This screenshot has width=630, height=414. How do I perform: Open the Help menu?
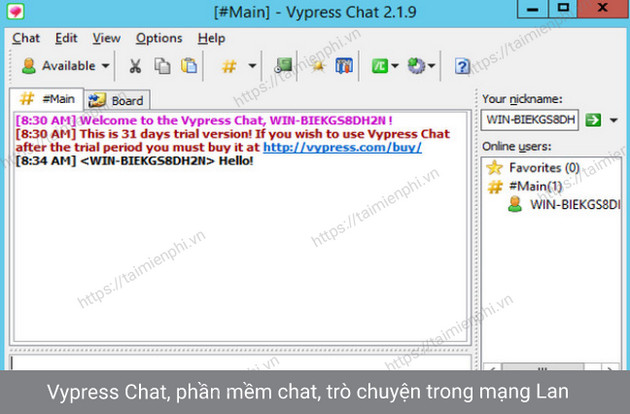coord(211,38)
